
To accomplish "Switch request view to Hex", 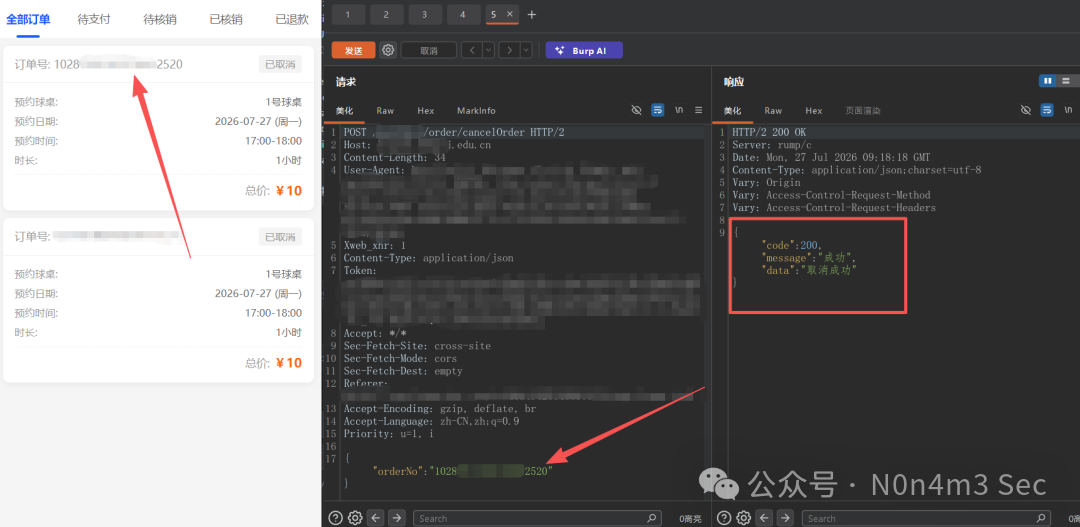I will (426, 110).
